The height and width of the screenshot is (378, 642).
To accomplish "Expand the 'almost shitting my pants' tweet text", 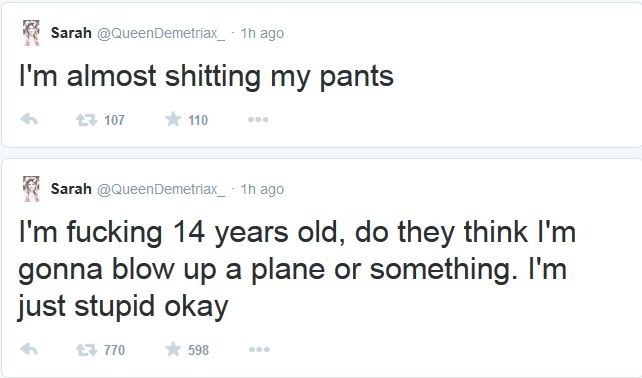I will (x=206, y=77).
